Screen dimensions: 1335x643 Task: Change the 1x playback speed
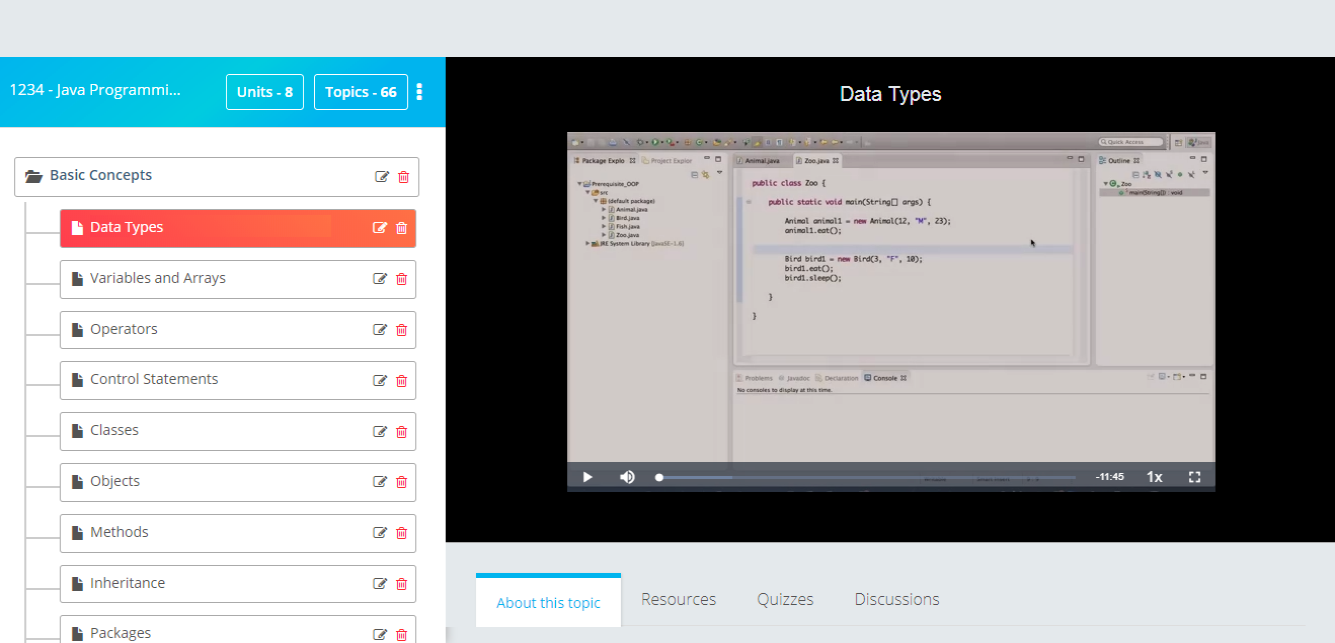point(1154,477)
